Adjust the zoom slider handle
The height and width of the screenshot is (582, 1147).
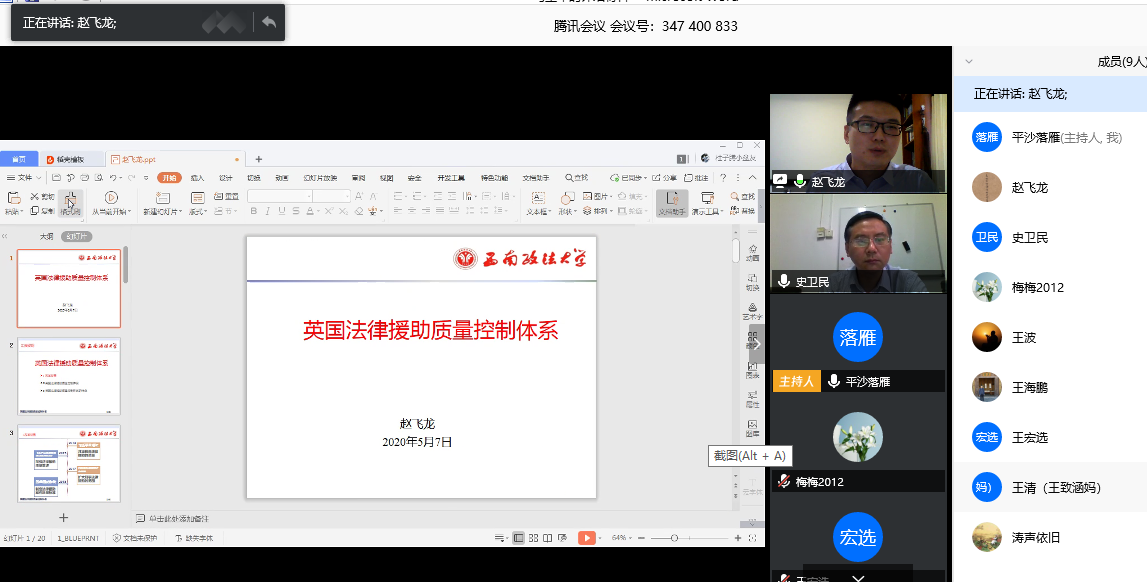click(674, 538)
